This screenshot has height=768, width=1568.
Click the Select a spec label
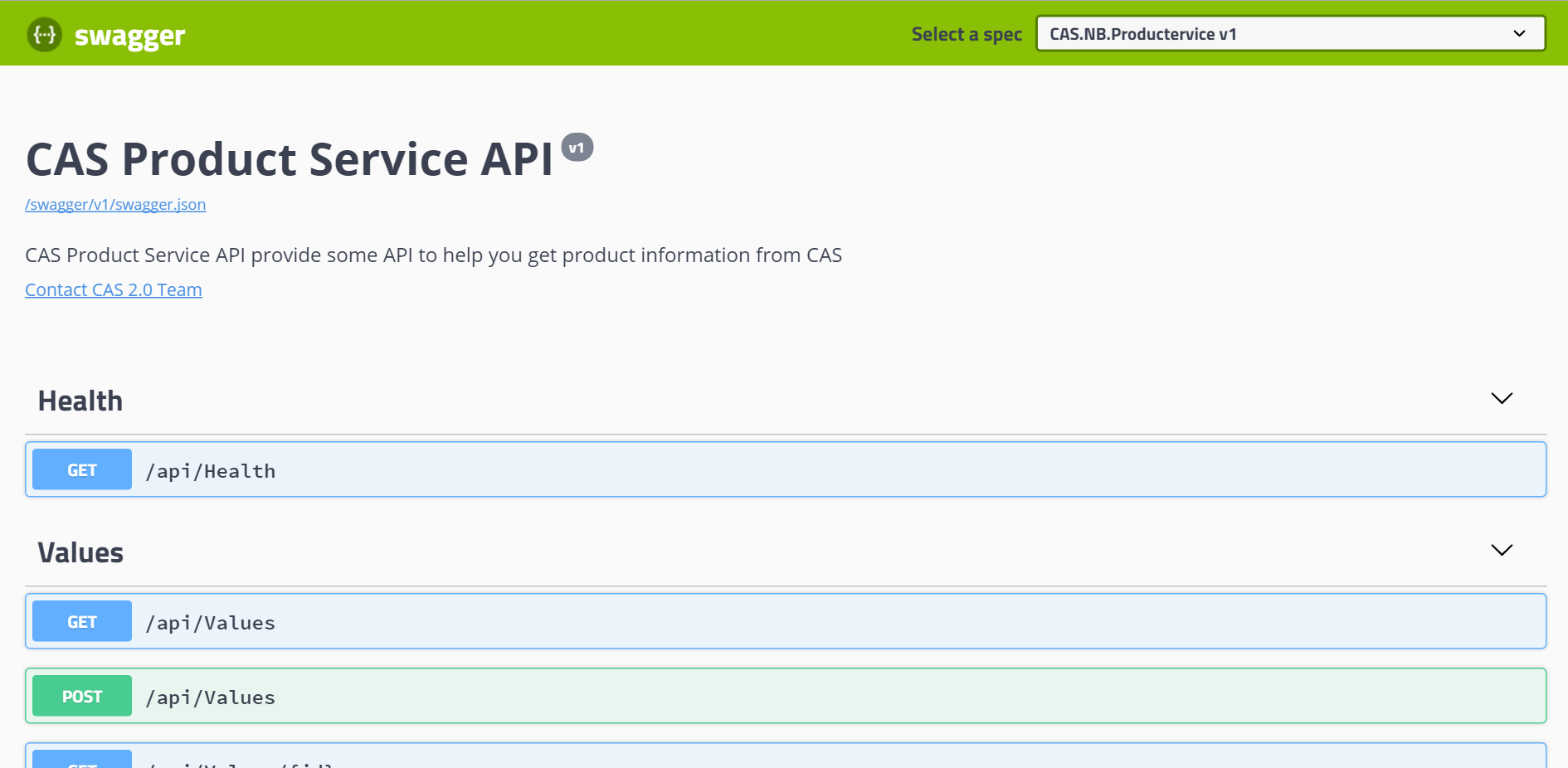point(967,34)
